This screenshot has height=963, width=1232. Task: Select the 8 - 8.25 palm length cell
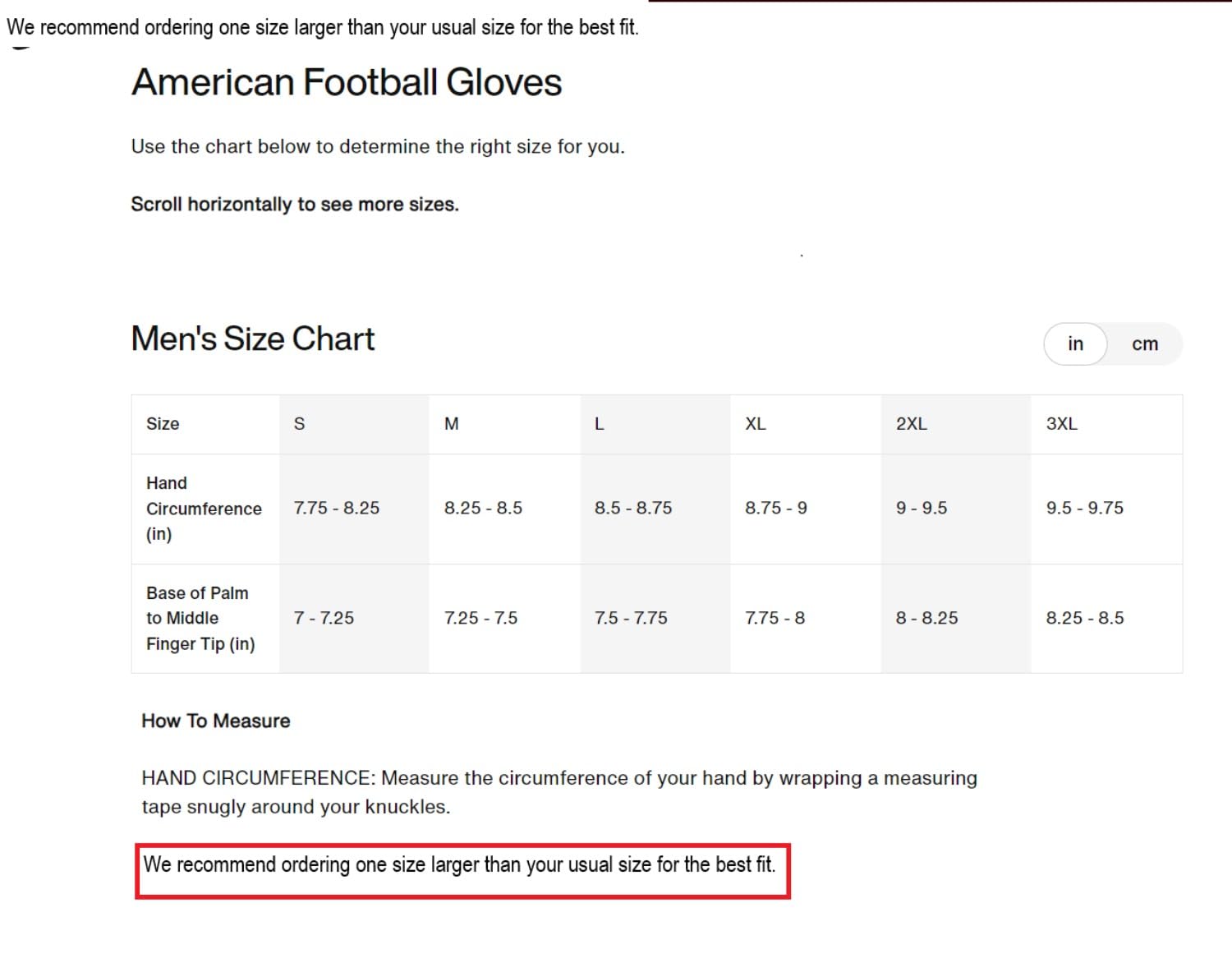[926, 618]
